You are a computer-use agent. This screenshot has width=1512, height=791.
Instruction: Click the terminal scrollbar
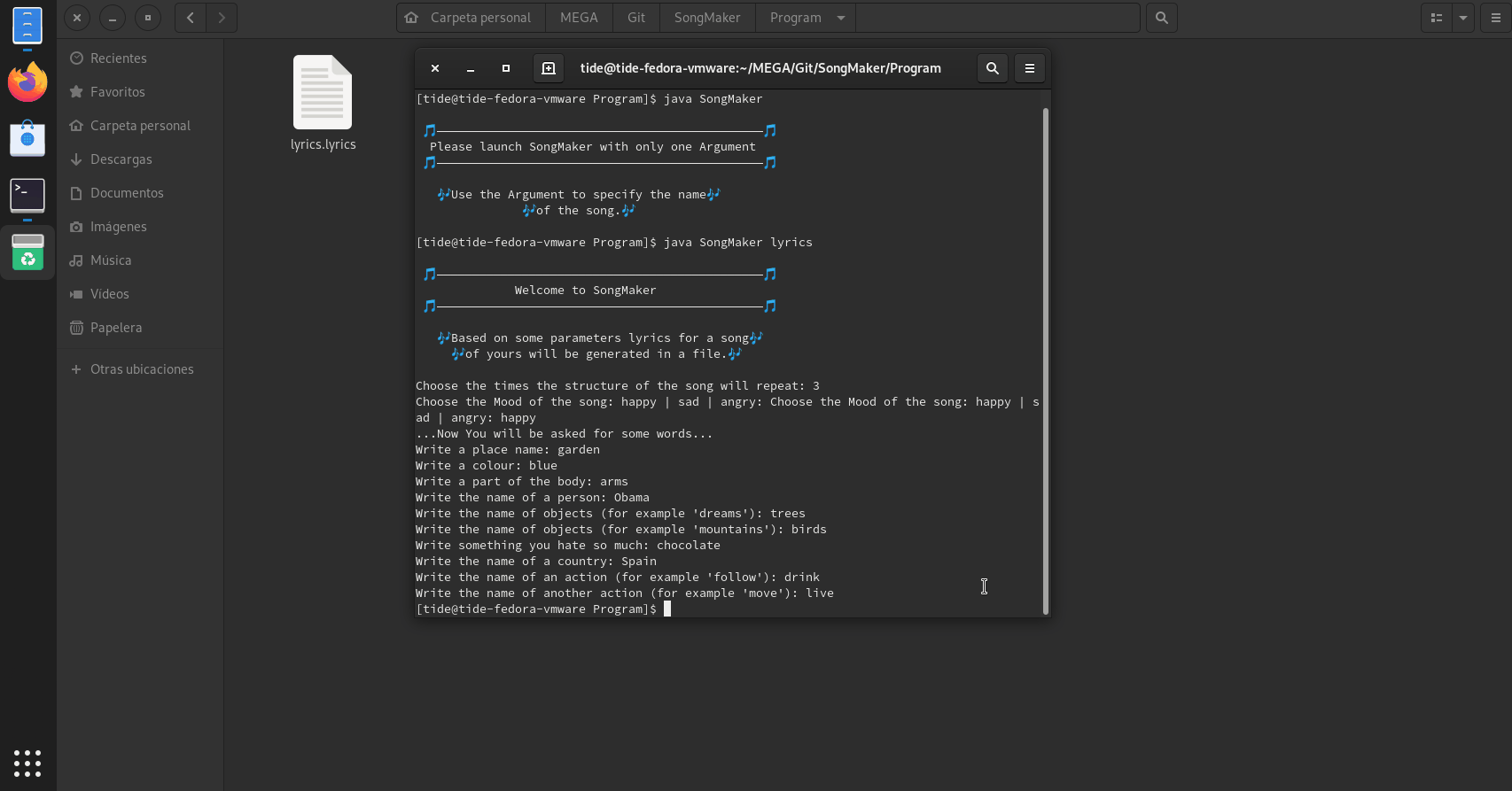1046,361
